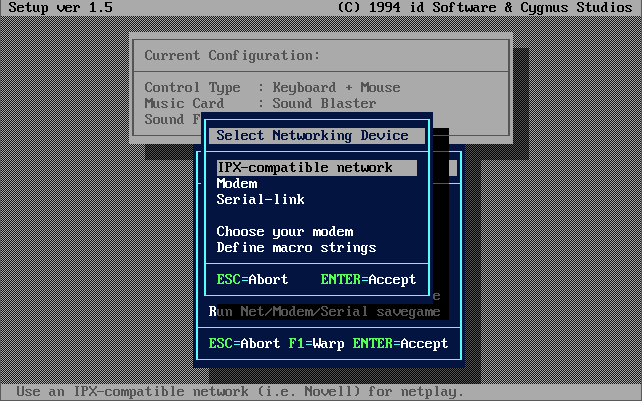Screen dimensions: 642x401
Task: Click the F1=Warp option
Action: [316, 344]
